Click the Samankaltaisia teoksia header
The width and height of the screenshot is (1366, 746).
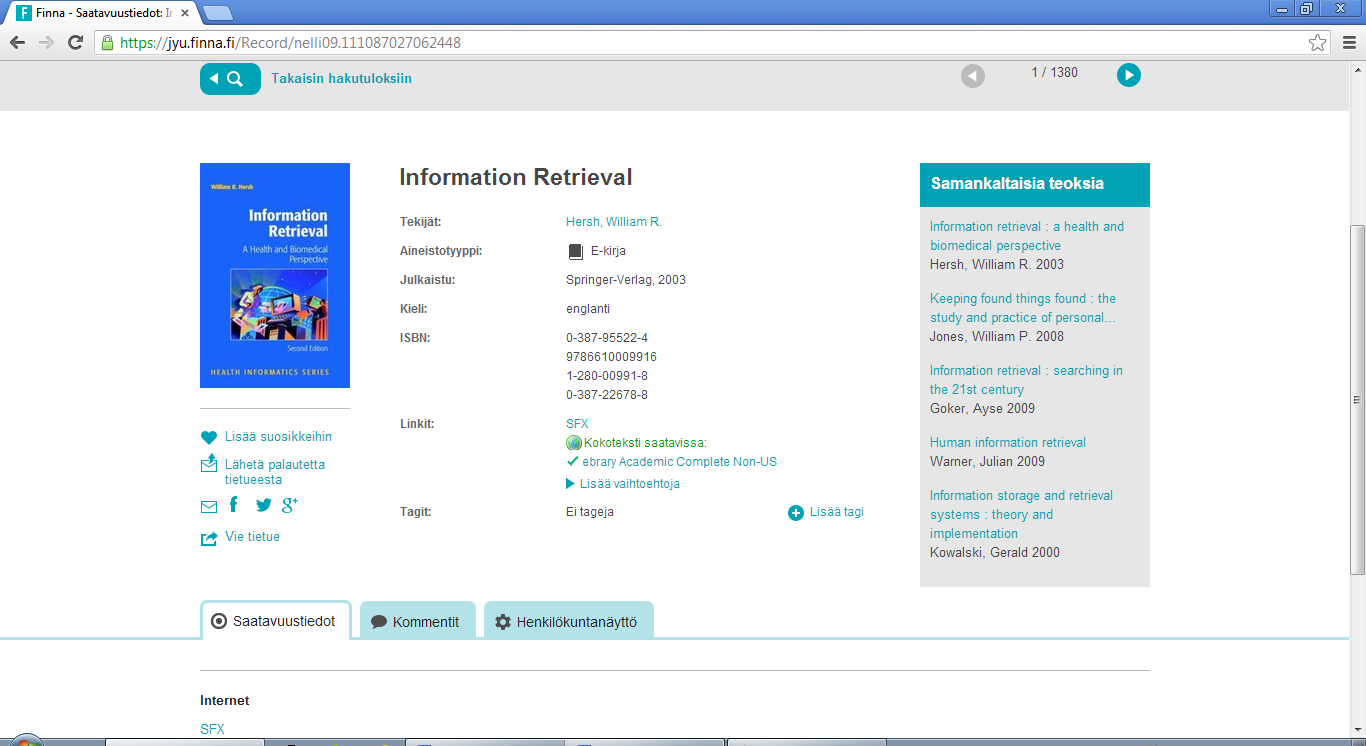(1035, 184)
